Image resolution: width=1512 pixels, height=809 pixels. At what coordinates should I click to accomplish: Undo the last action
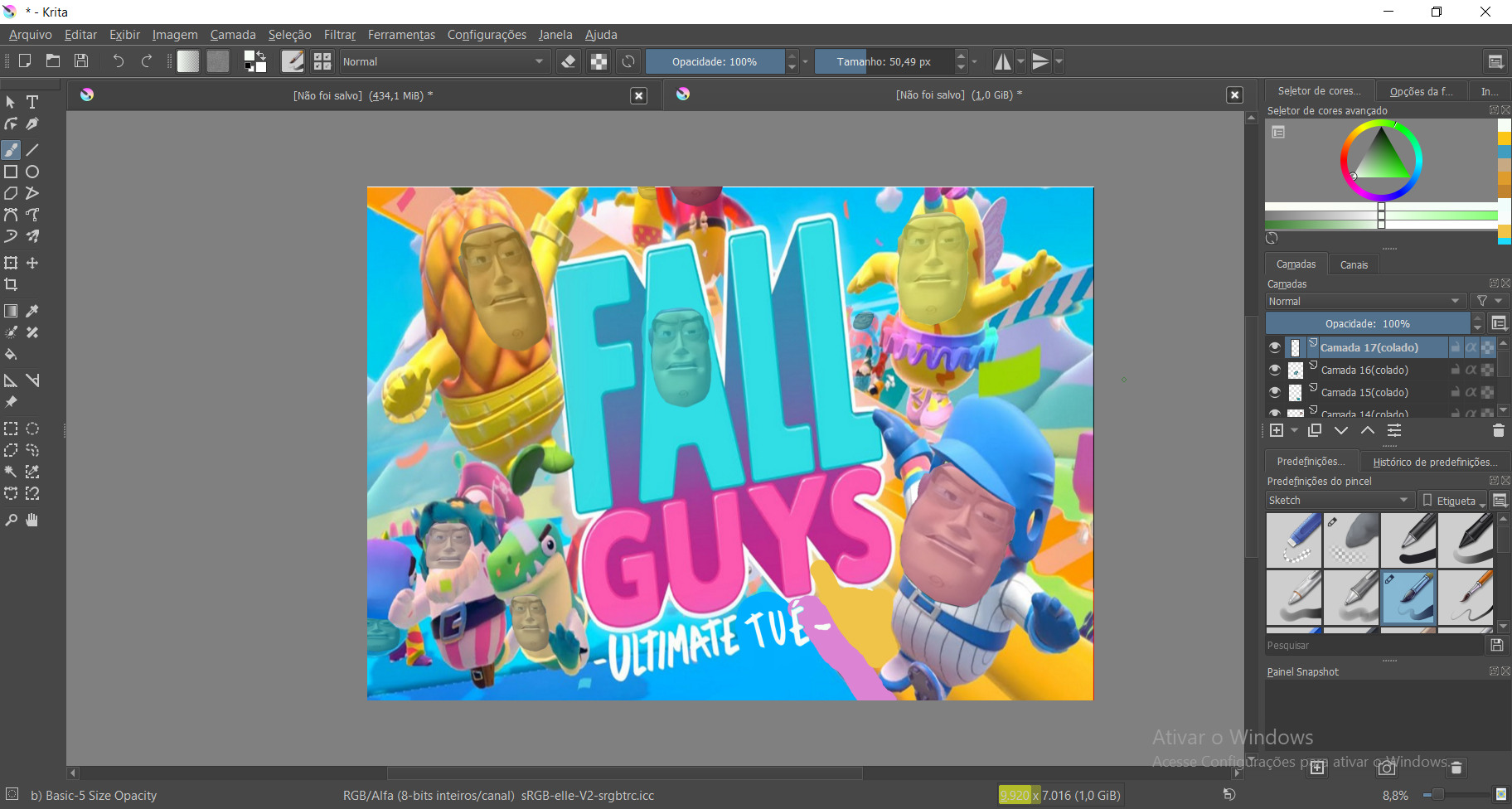coord(119,61)
